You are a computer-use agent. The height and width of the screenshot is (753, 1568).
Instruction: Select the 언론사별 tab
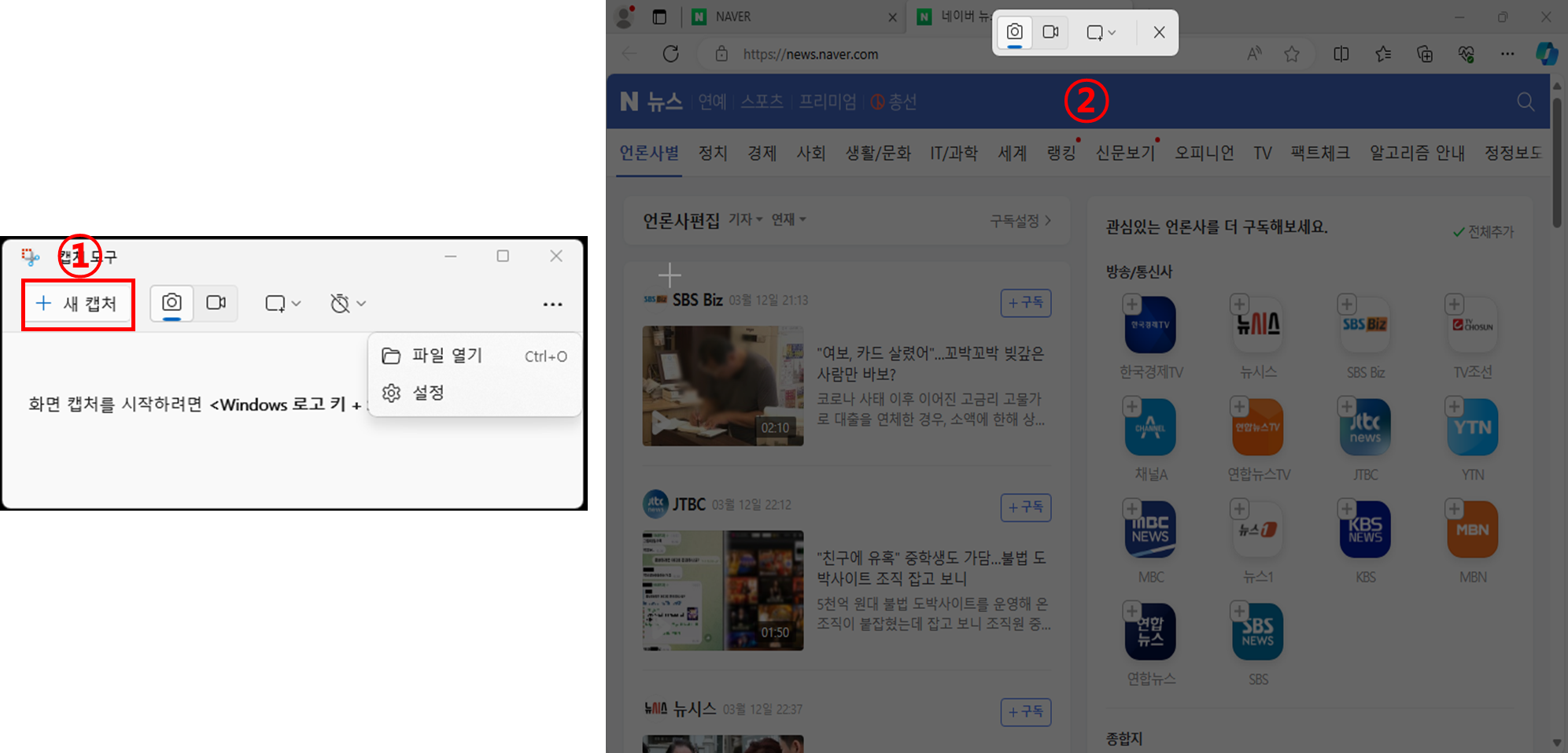click(649, 153)
